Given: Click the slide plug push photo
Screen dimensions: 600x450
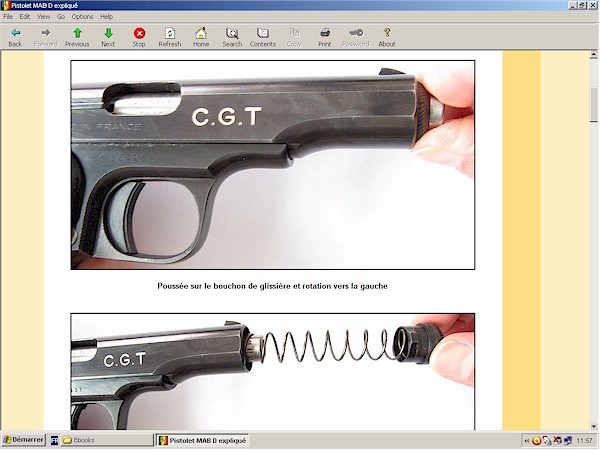Looking at the screenshot, I should pyautogui.click(x=273, y=165).
